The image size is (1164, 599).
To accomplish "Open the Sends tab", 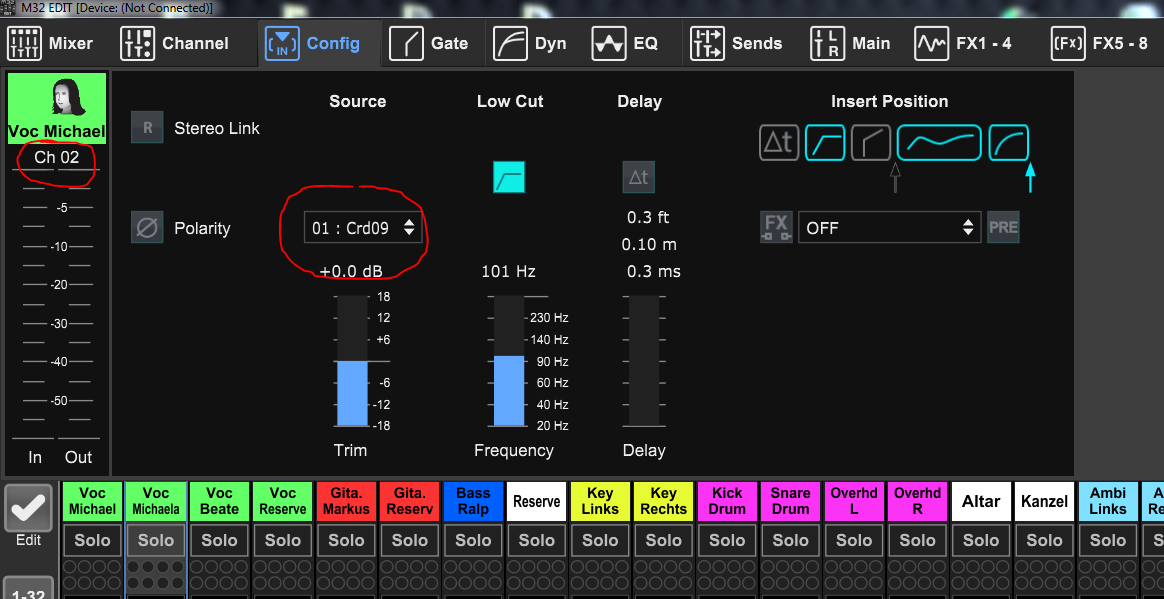I will (x=737, y=43).
